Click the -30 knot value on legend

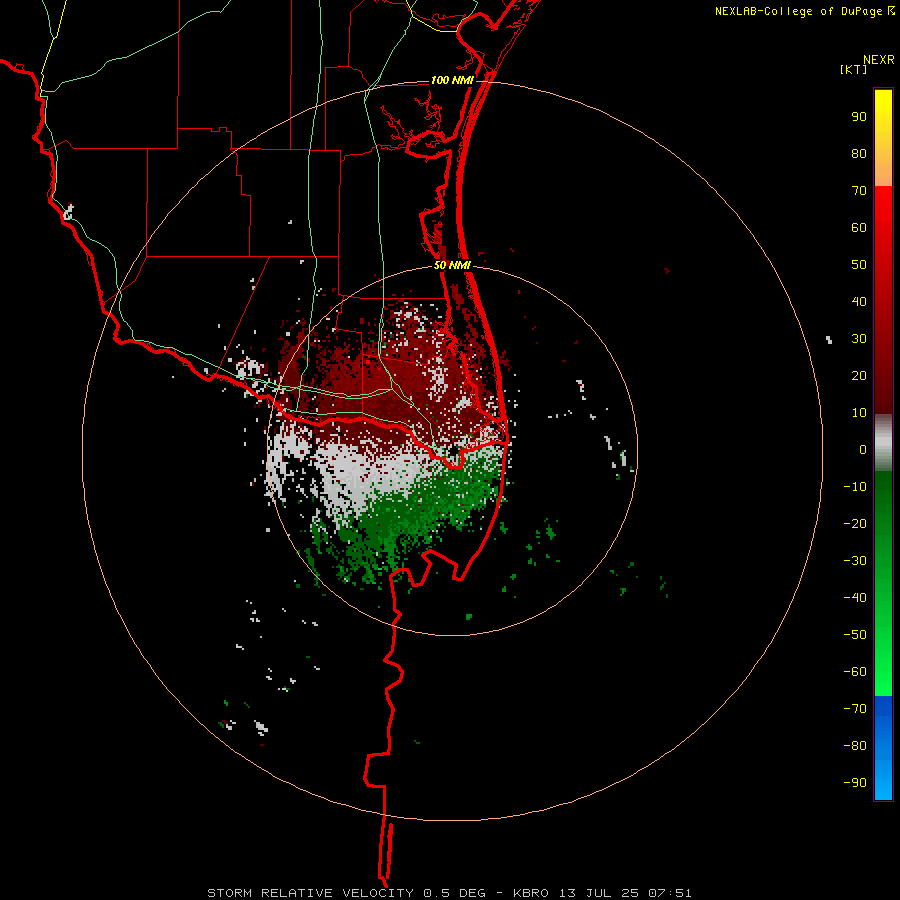[855, 561]
